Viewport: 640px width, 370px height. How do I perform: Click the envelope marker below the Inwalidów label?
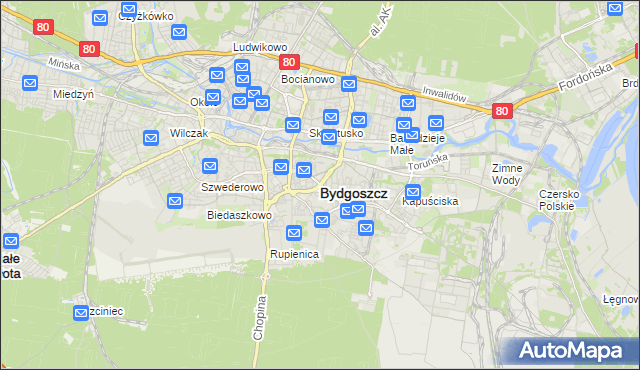pyautogui.click(x=408, y=103)
